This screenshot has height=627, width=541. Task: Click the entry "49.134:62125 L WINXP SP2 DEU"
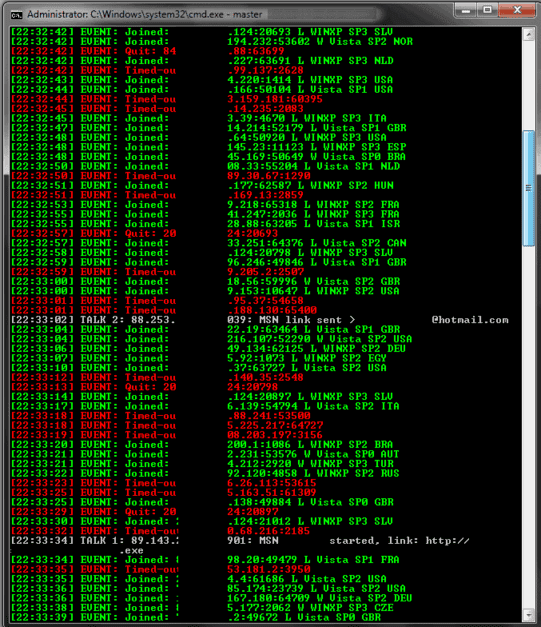click(x=317, y=349)
